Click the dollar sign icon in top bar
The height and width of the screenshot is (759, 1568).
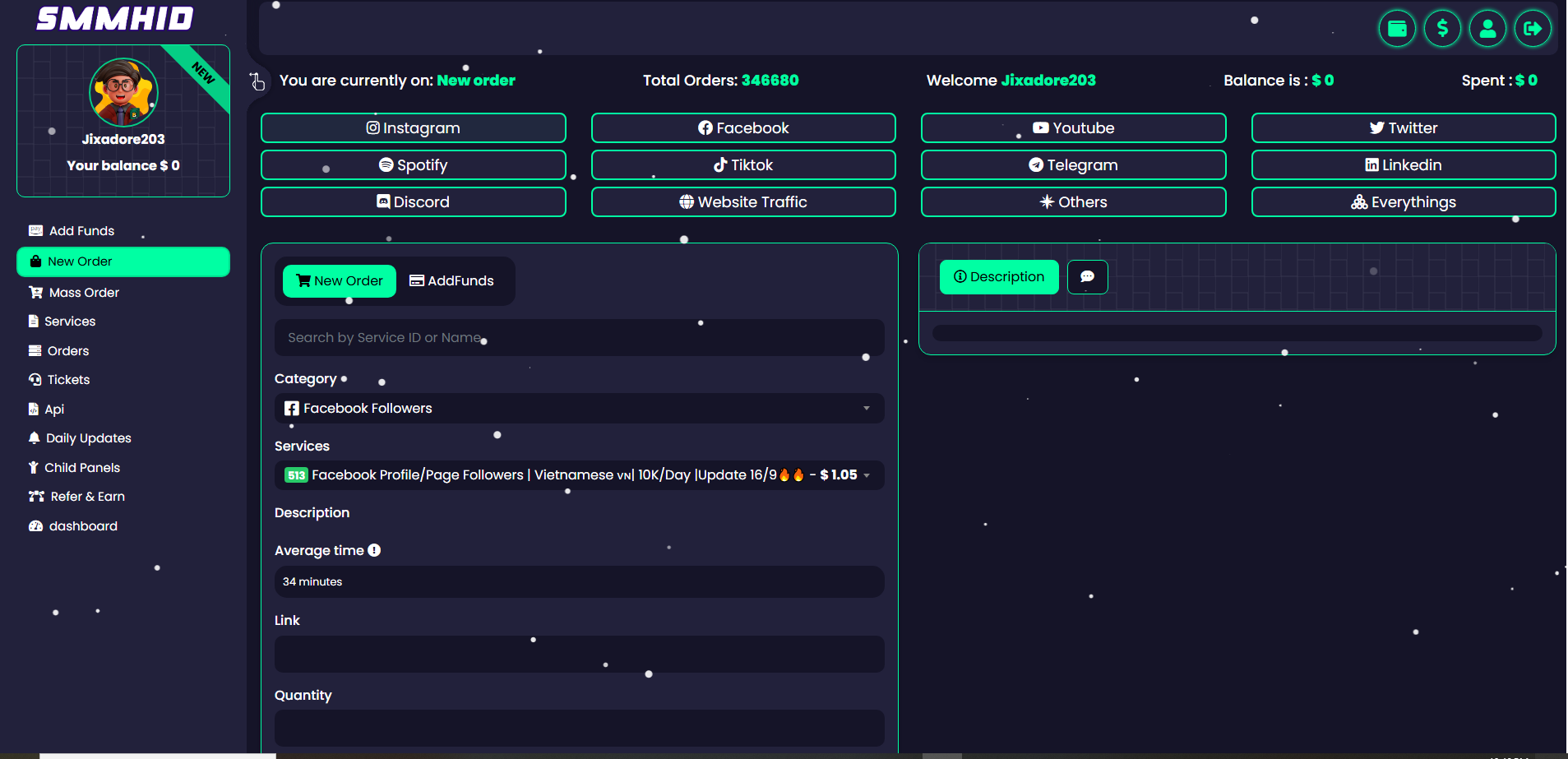pos(1442,29)
